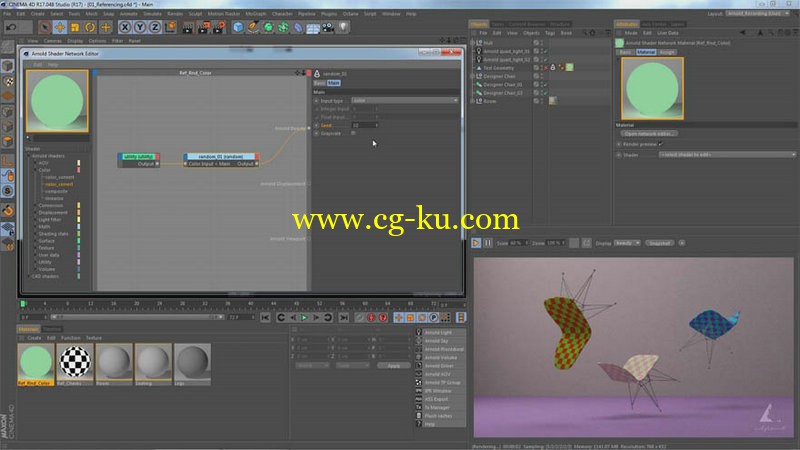Toggle visibility dots of Room object
800x450 pixels.
(x=542, y=101)
